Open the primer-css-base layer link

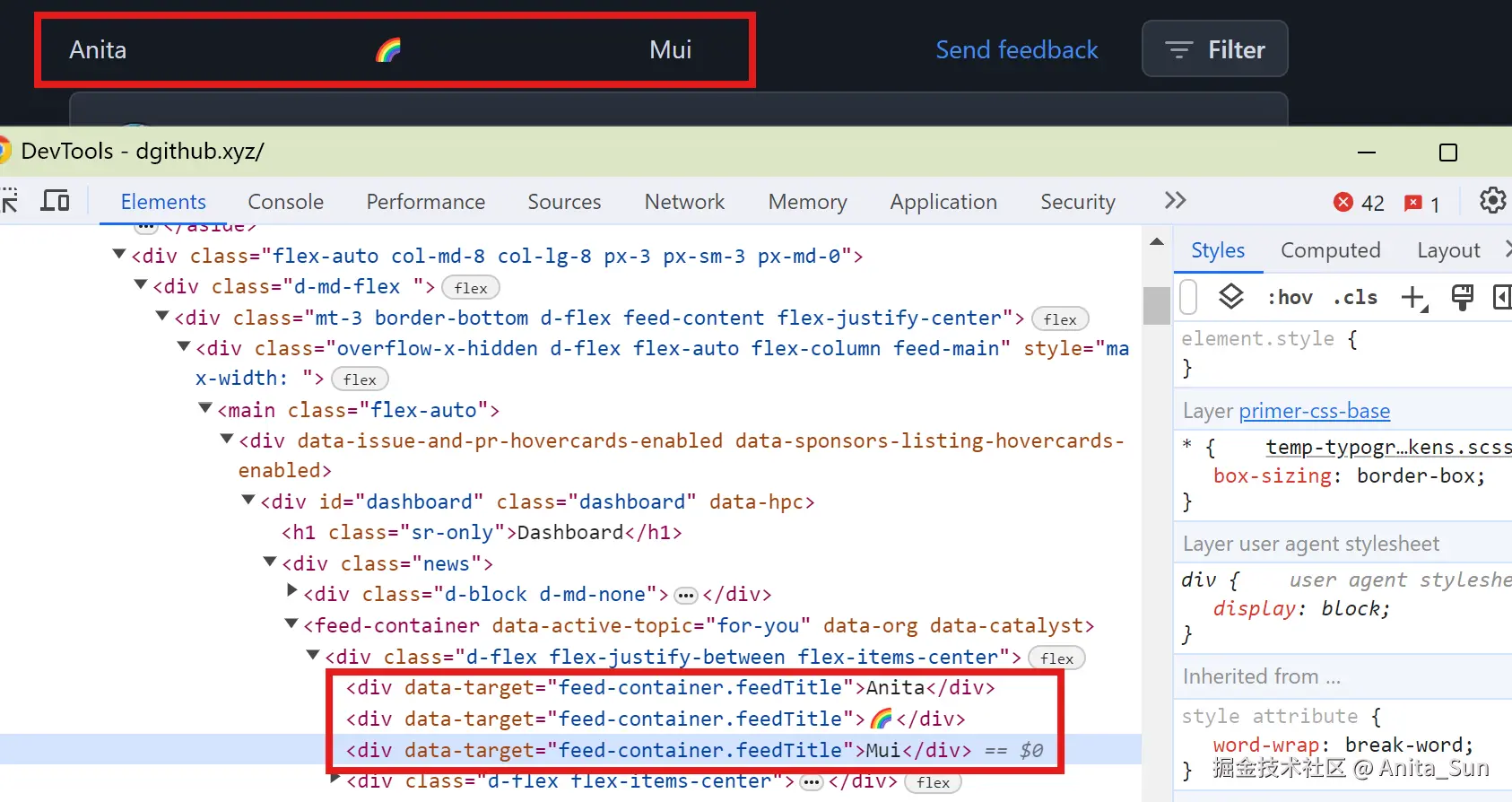[1314, 411]
